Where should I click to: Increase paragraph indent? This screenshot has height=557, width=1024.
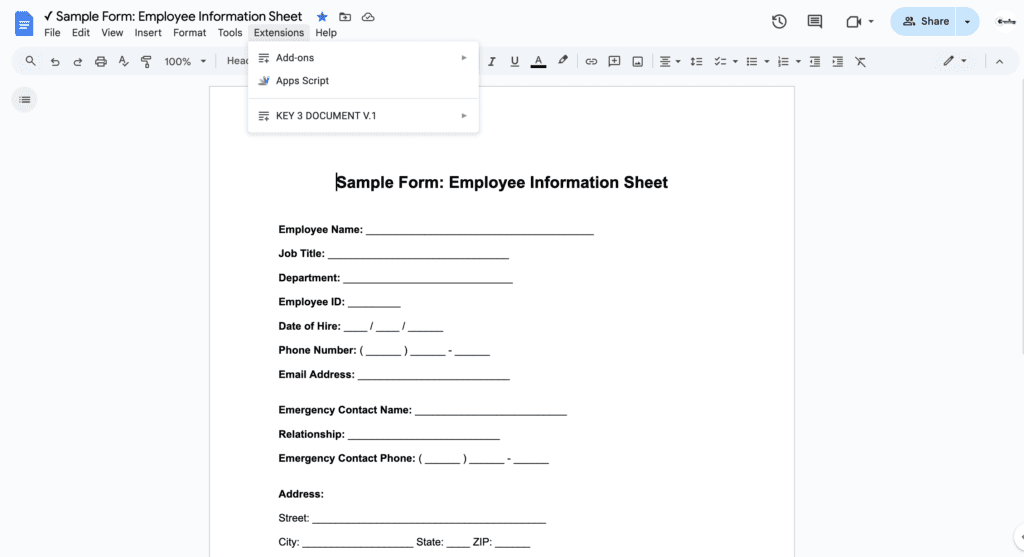coord(837,61)
